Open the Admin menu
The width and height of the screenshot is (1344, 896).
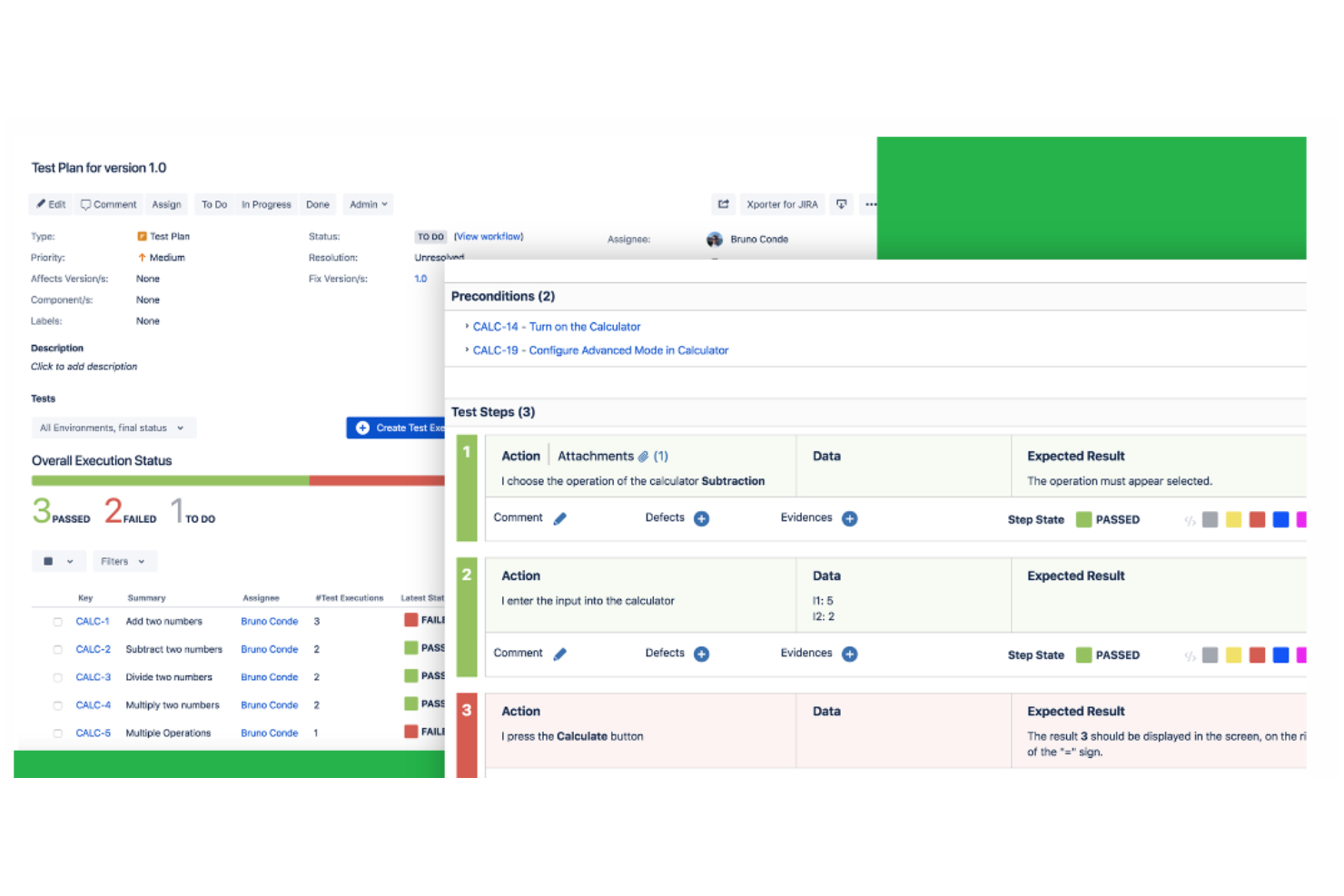pos(368,204)
